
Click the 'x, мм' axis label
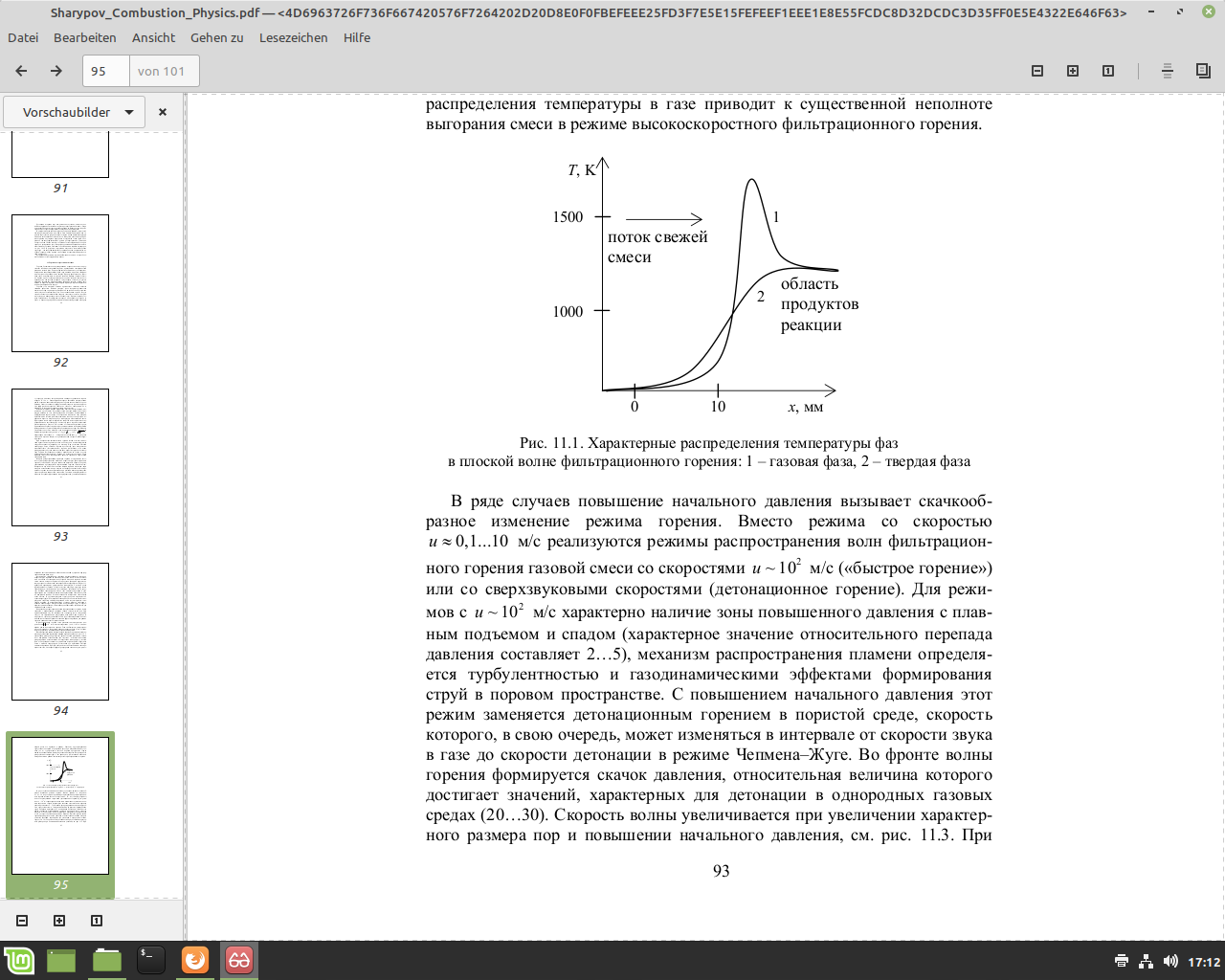[806, 407]
